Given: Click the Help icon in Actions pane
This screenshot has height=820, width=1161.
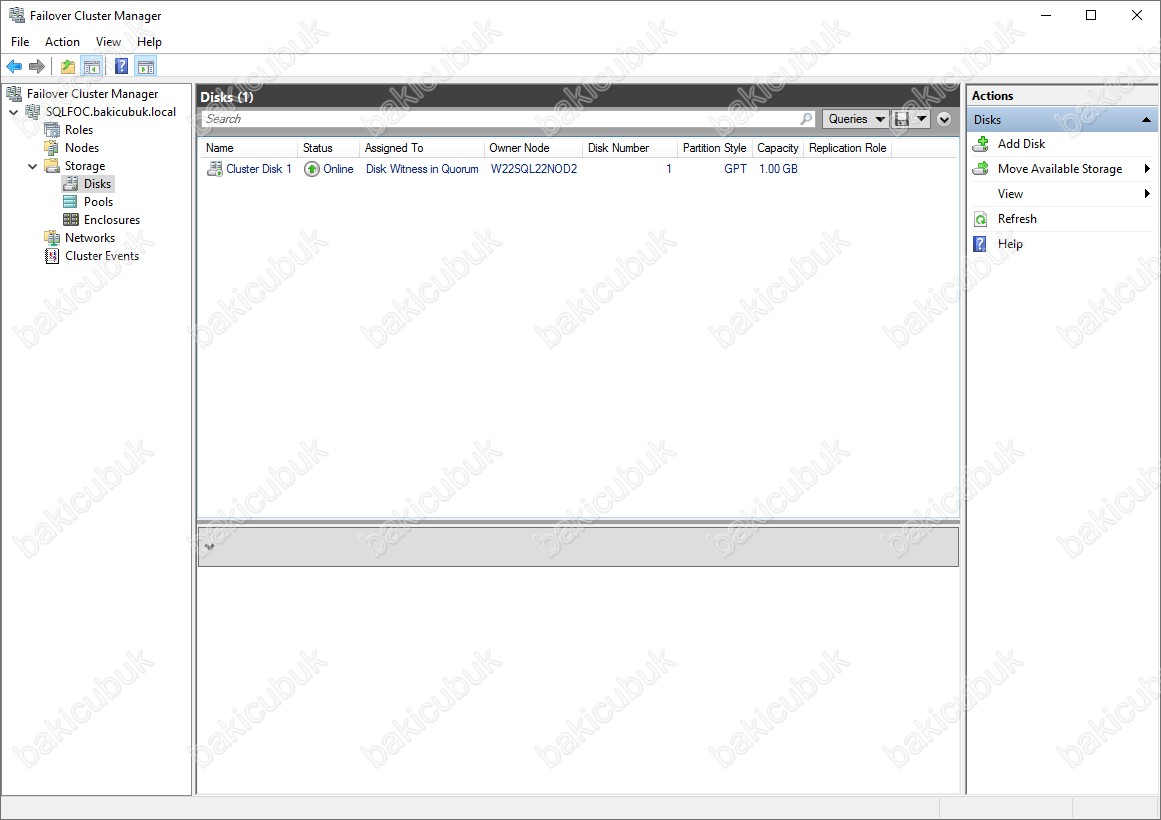Looking at the screenshot, I should click(x=980, y=244).
